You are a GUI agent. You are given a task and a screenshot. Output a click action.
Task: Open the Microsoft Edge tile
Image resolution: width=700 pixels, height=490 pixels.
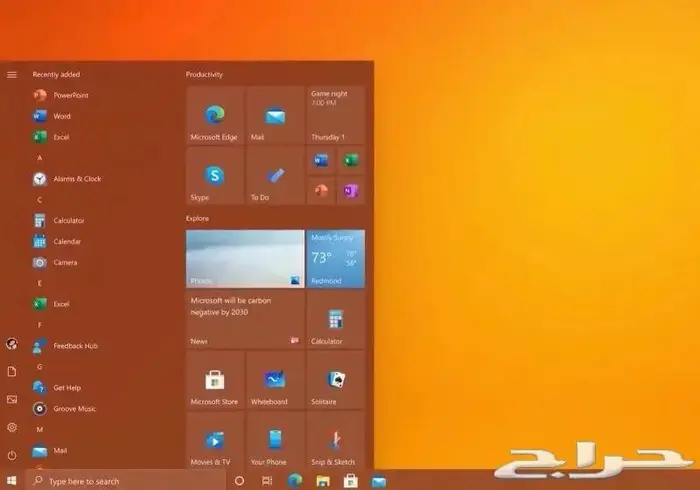[215, 115]
